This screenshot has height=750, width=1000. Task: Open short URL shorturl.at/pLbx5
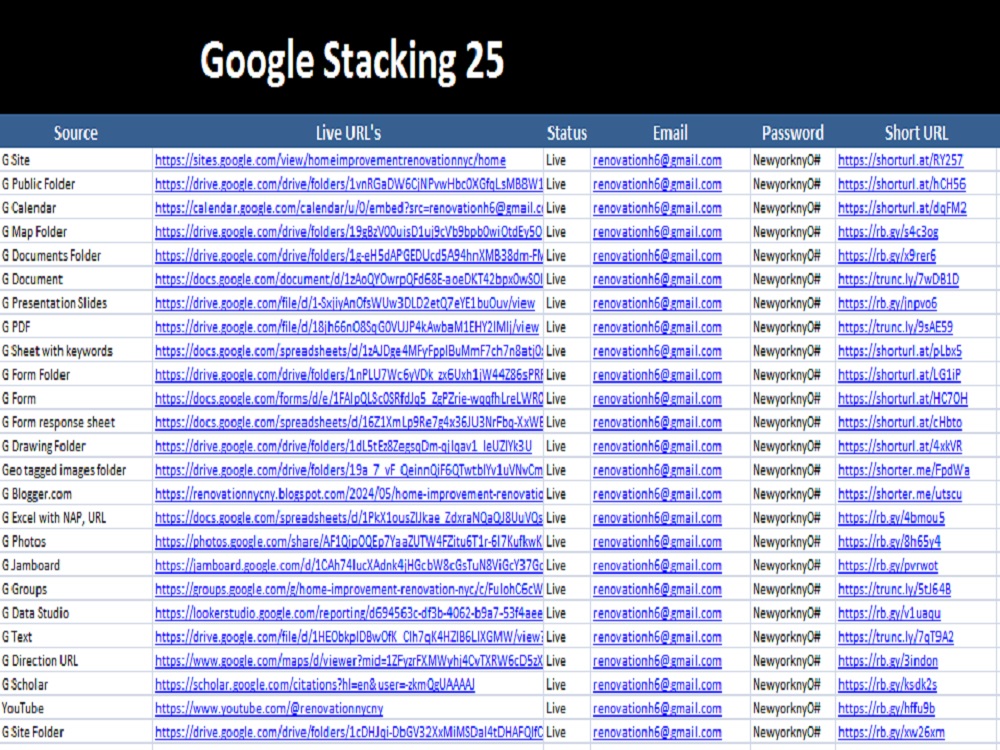point(900,351)
